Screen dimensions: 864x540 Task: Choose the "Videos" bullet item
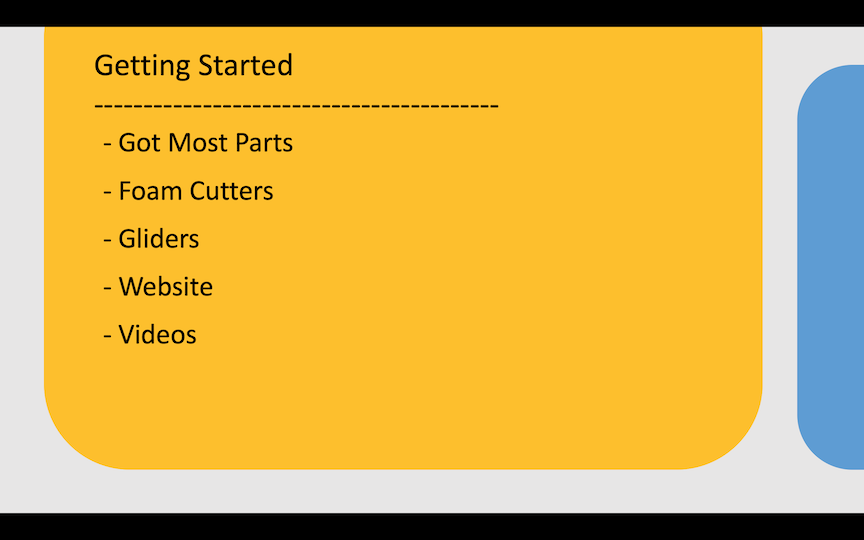[x=157, y=335]
